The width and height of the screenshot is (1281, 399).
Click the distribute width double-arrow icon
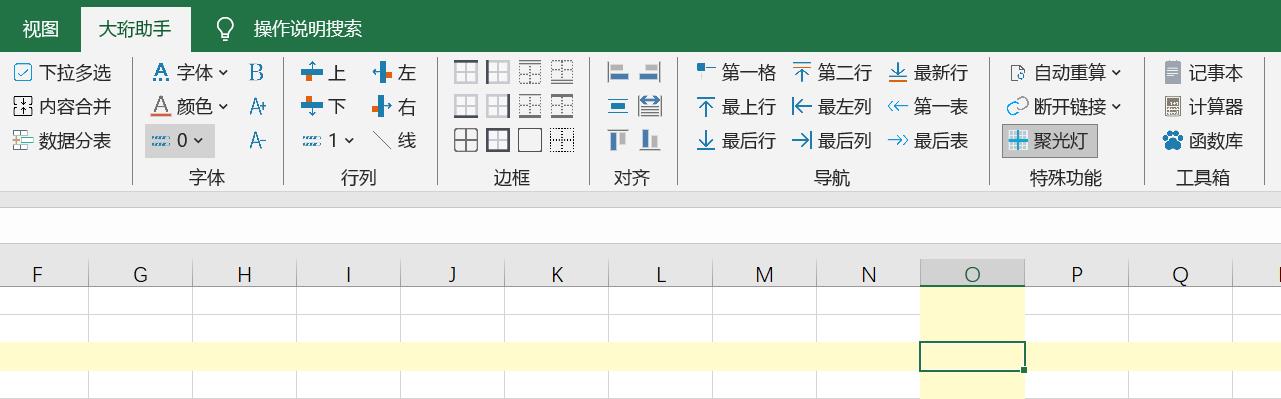[650, 107]
